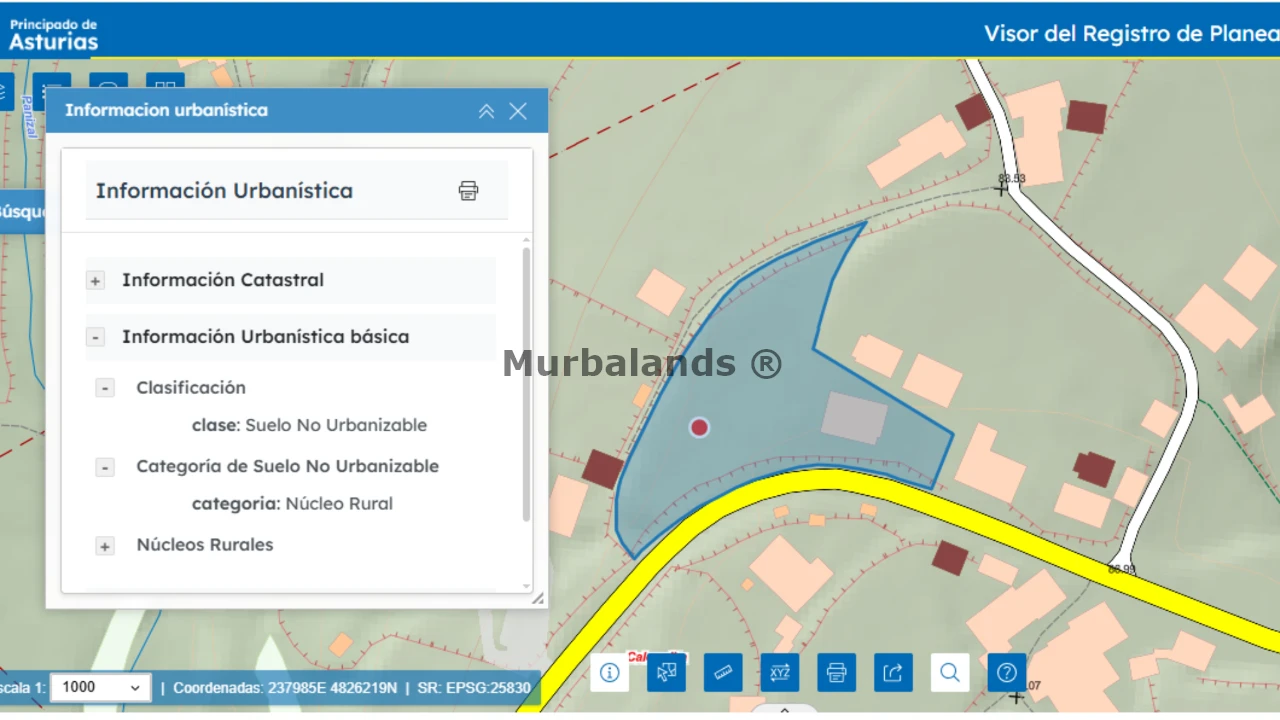The width and height of the screenshot is (1280, 720).
Task: Close the Informacion urbanística panel
Action: coord(518,111)
